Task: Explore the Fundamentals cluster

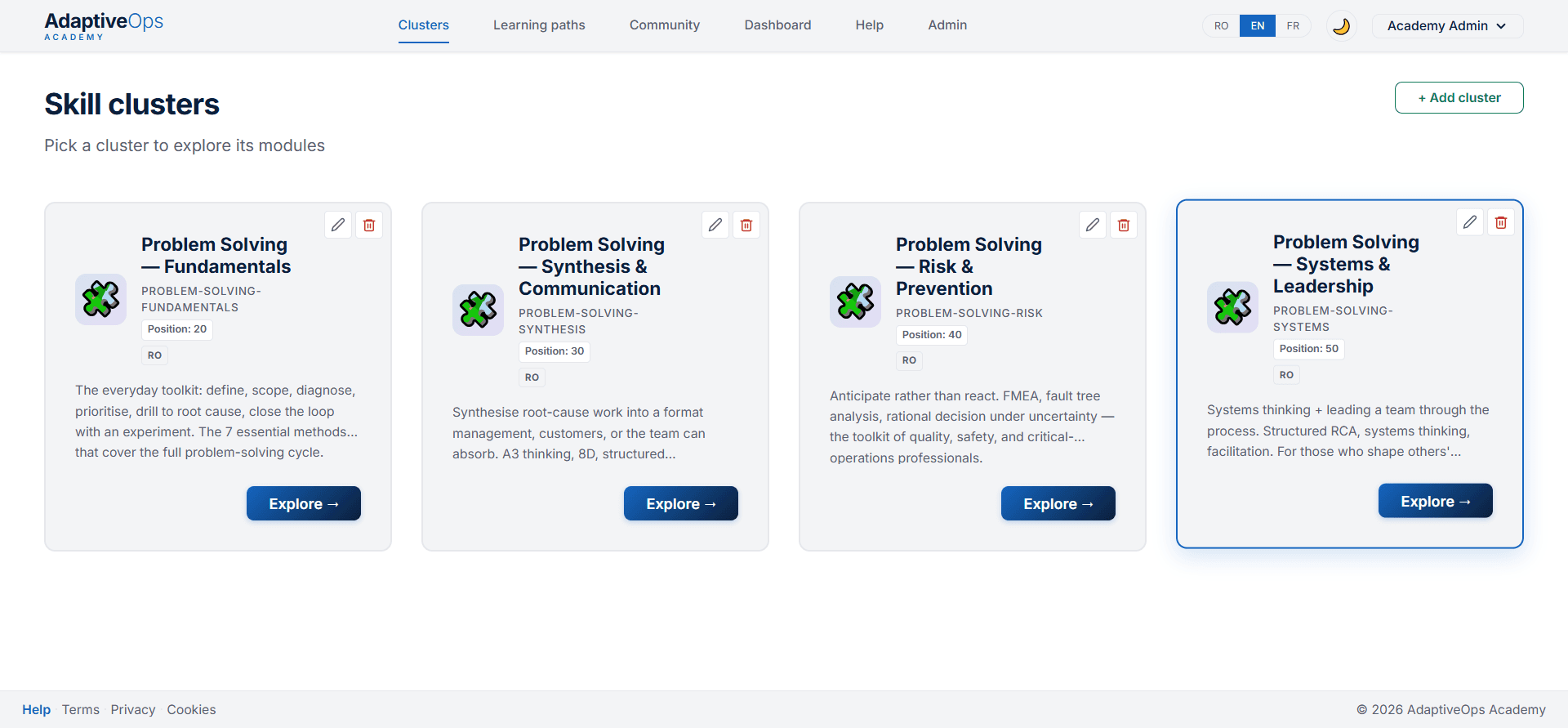Action: click(304, 504)
